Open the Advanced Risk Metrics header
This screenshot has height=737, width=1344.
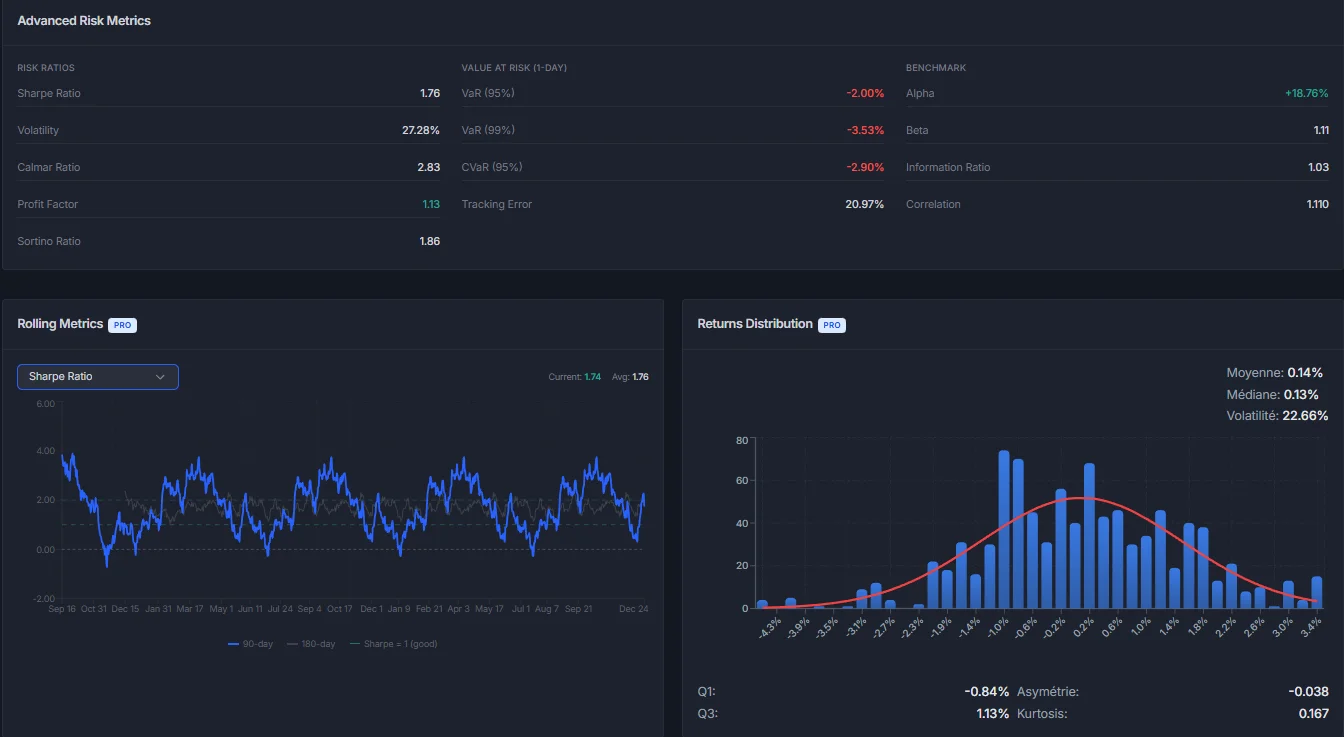point(84,20)
